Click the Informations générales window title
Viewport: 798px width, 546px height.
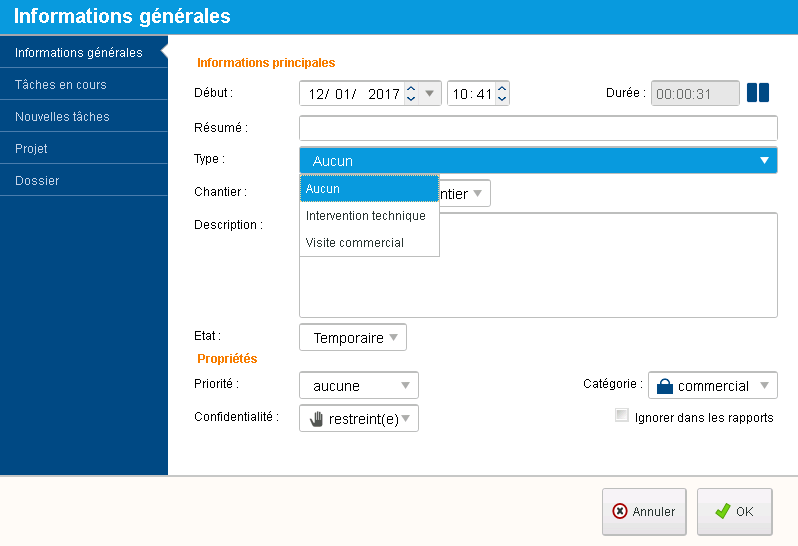[122, 16]
